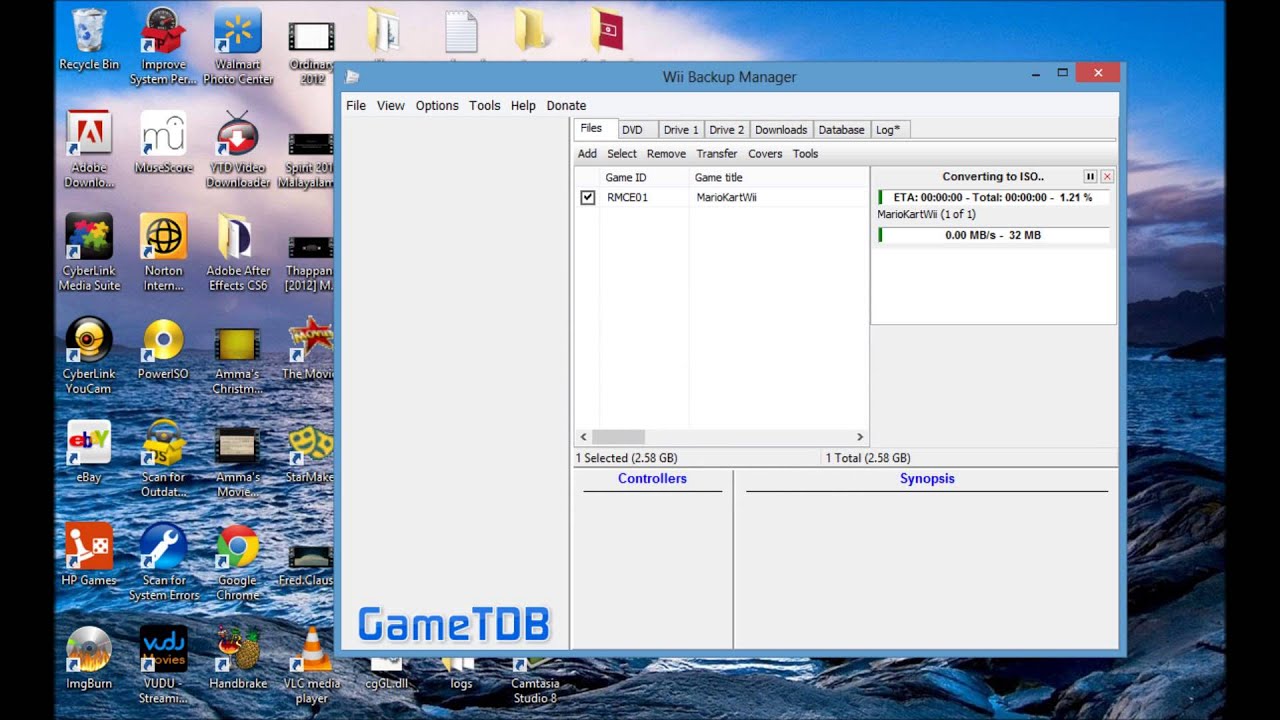Click the game list horizontal scrollbar thumb
This screenshot has width=1280, height=720.
point(618,437)
